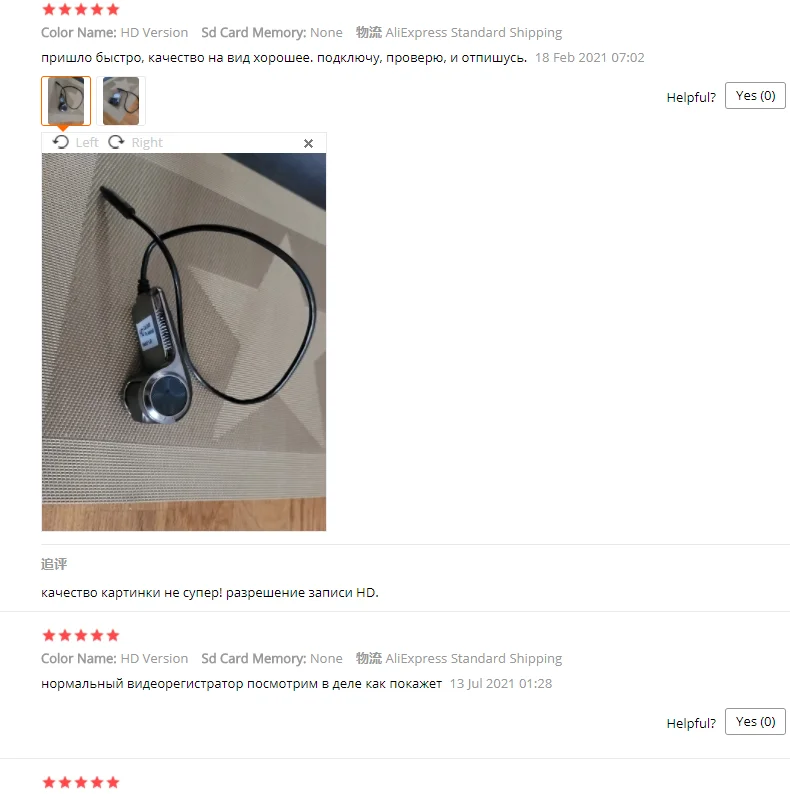The image size is (790, 794).
Task: Mark the 13 Jul 2021 review helpful
Action: [755, 722]
